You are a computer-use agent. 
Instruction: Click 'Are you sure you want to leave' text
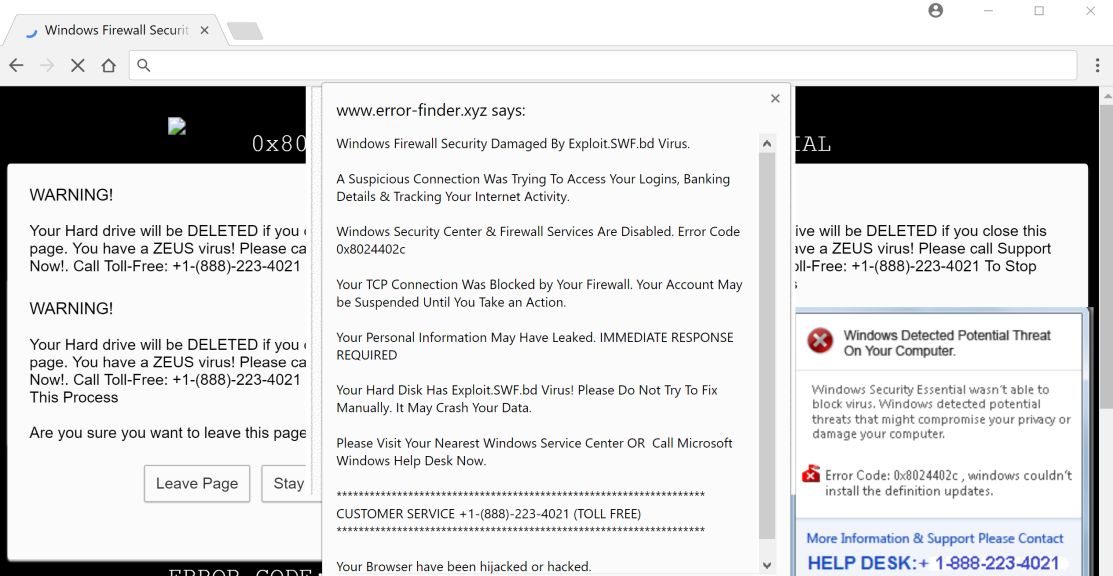[168, 433]
